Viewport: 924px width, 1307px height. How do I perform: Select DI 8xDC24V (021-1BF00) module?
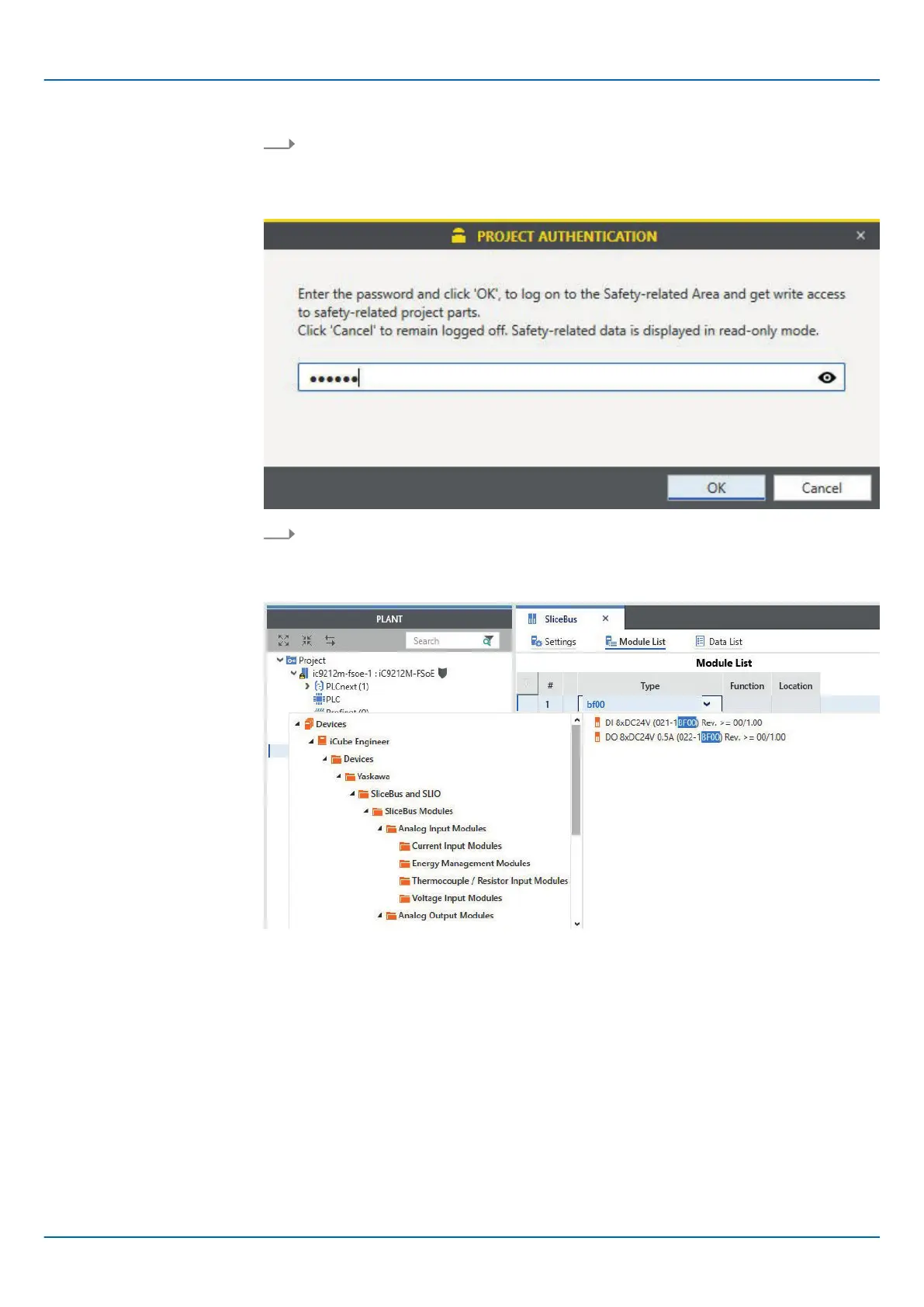(683, 723)
